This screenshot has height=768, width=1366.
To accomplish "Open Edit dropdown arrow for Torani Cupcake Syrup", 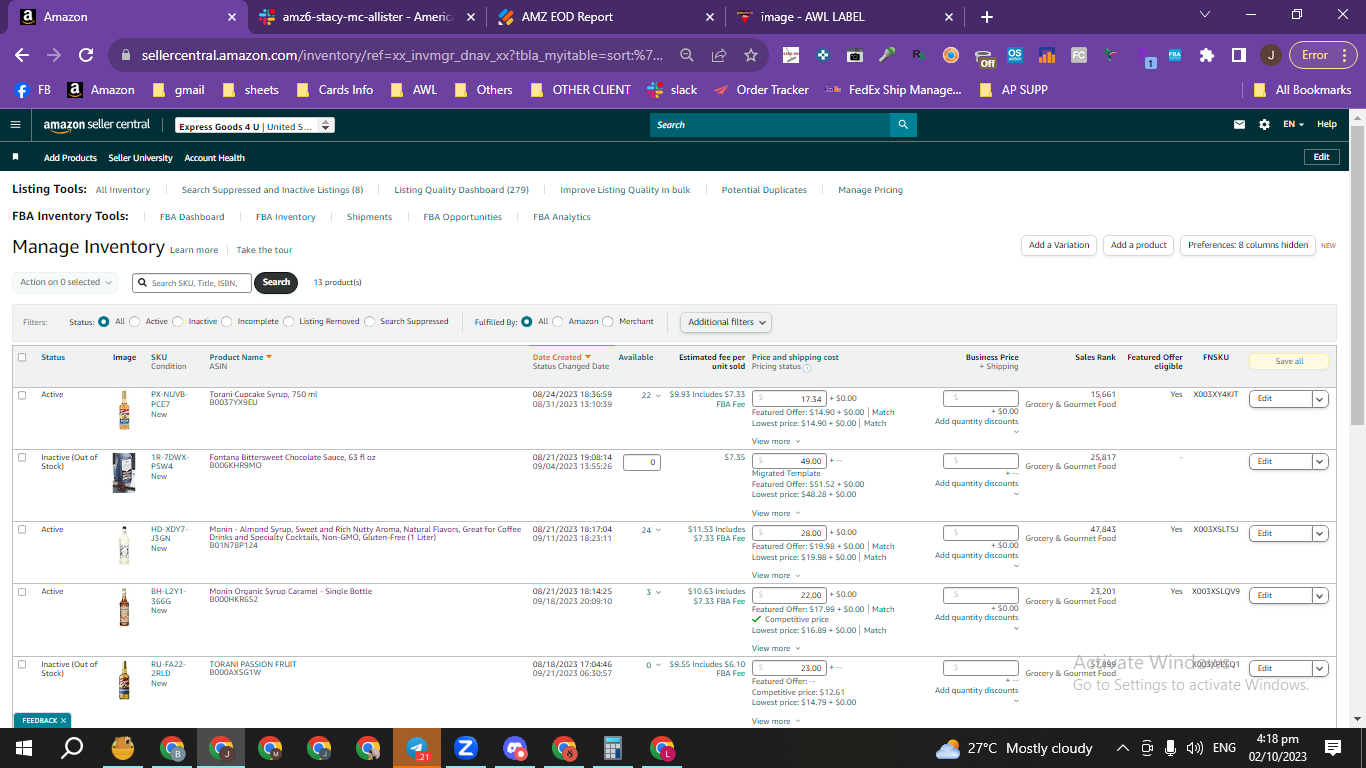I will (1320, 399).
